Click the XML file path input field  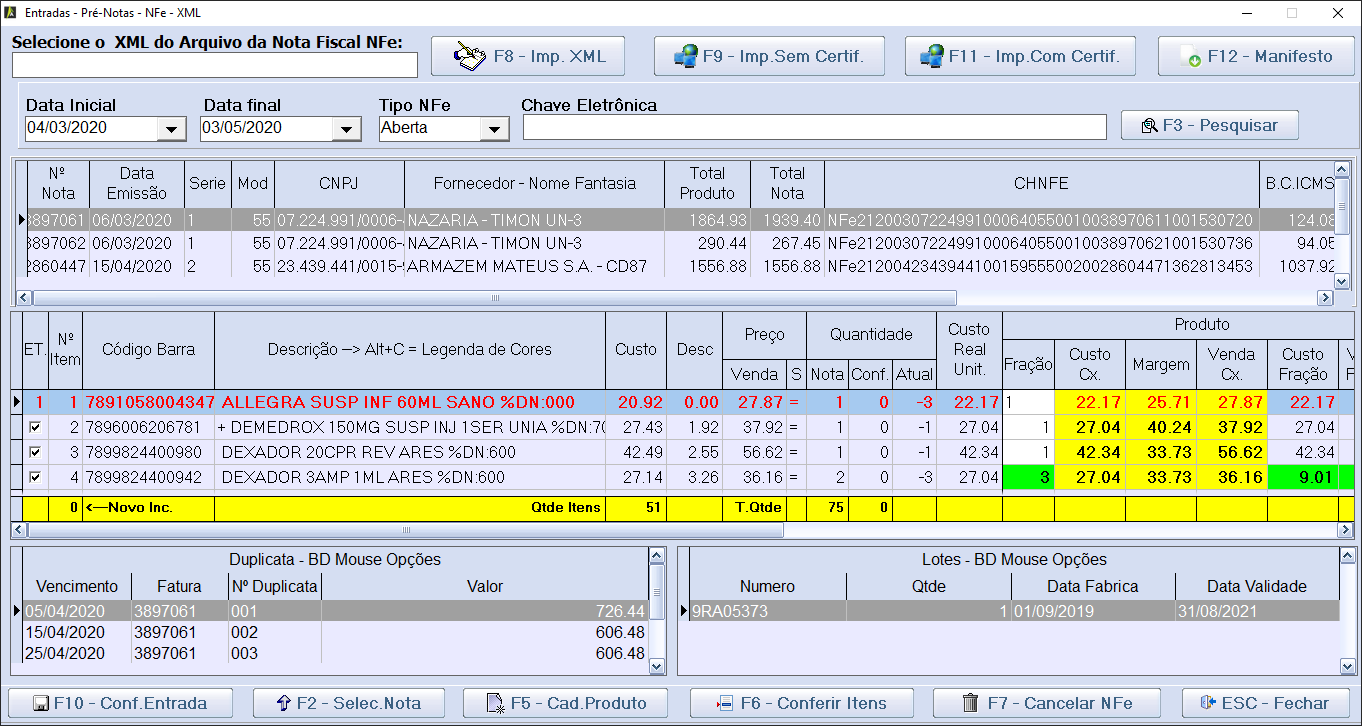(x=215, y=65)
